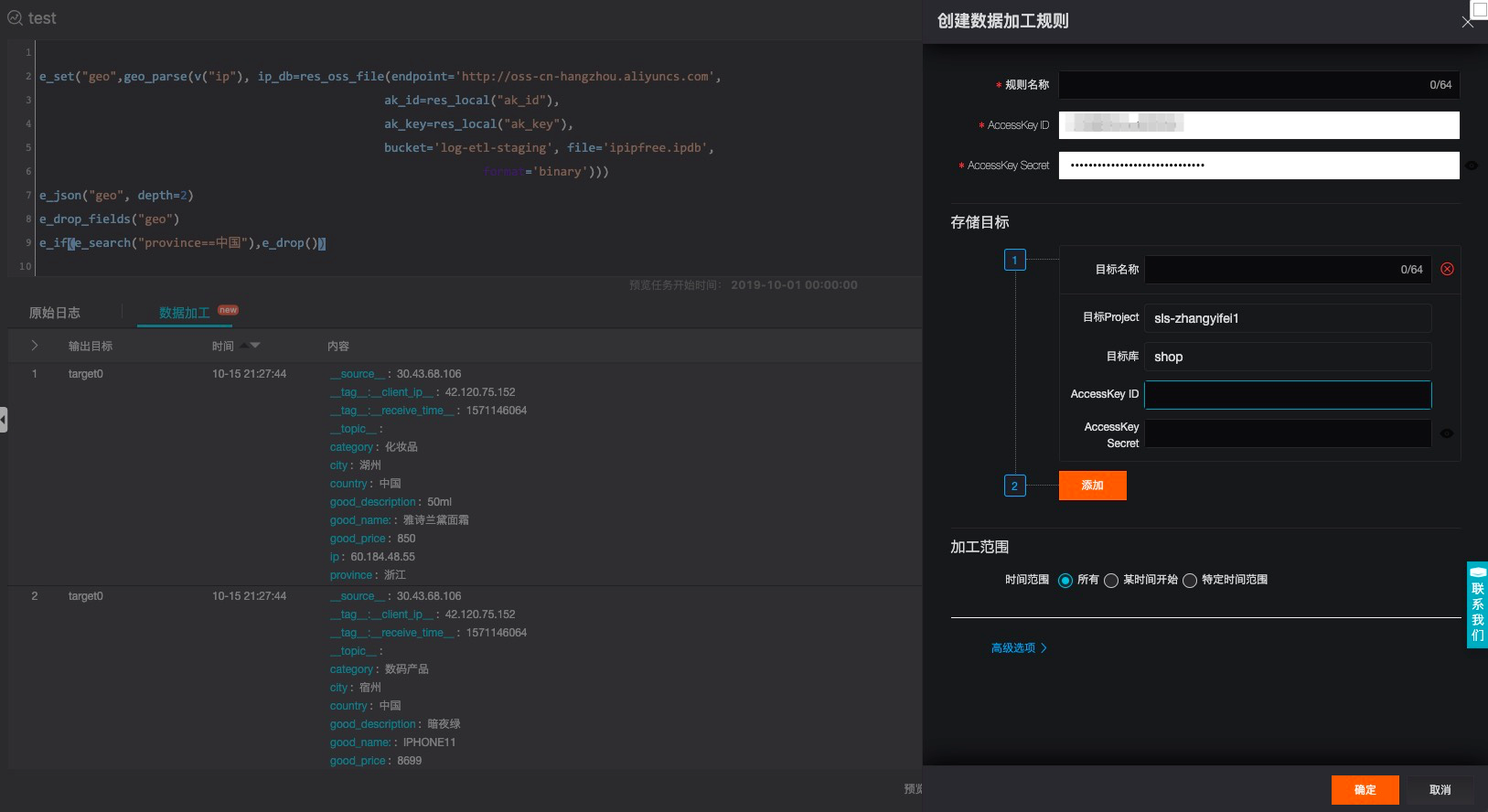Confirm with the 确定 button
Viewport: 1488px width, 812px height.
[1365, 790]
